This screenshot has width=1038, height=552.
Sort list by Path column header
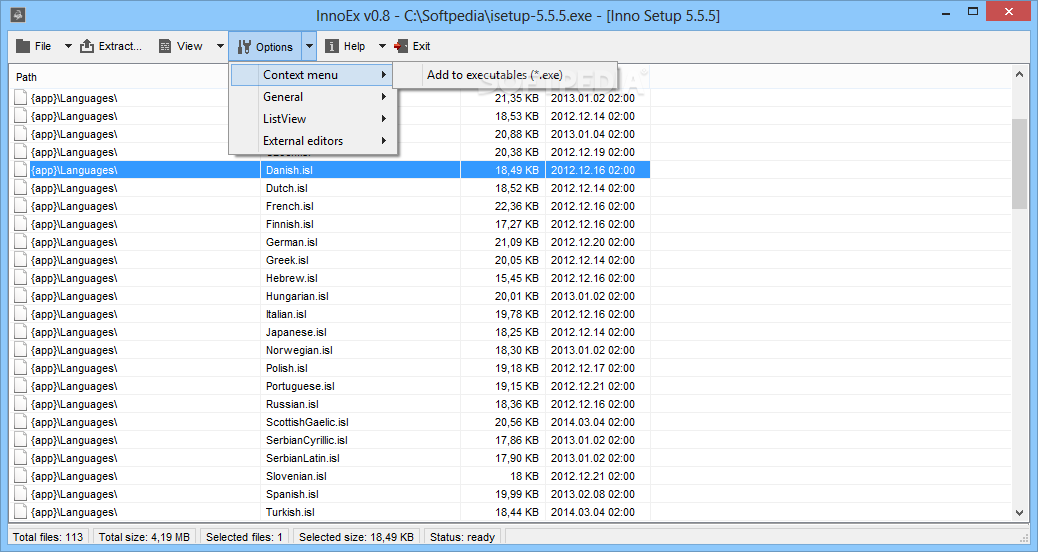(x=26, y=77)
